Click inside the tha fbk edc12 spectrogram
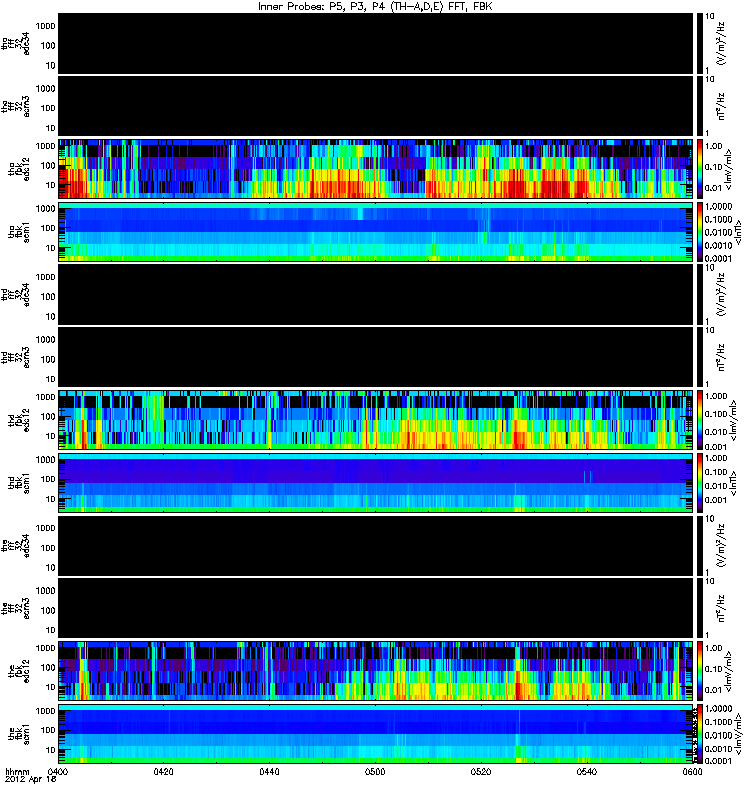 376,169
